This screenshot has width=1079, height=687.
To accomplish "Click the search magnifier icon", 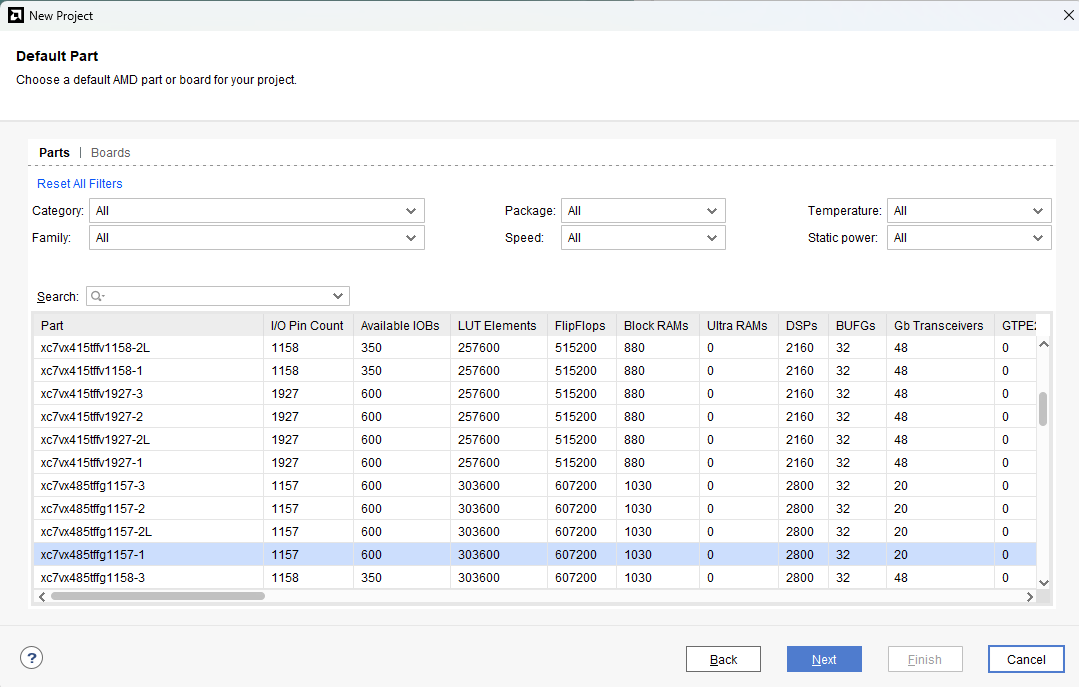I will click(x=98, y=296).
